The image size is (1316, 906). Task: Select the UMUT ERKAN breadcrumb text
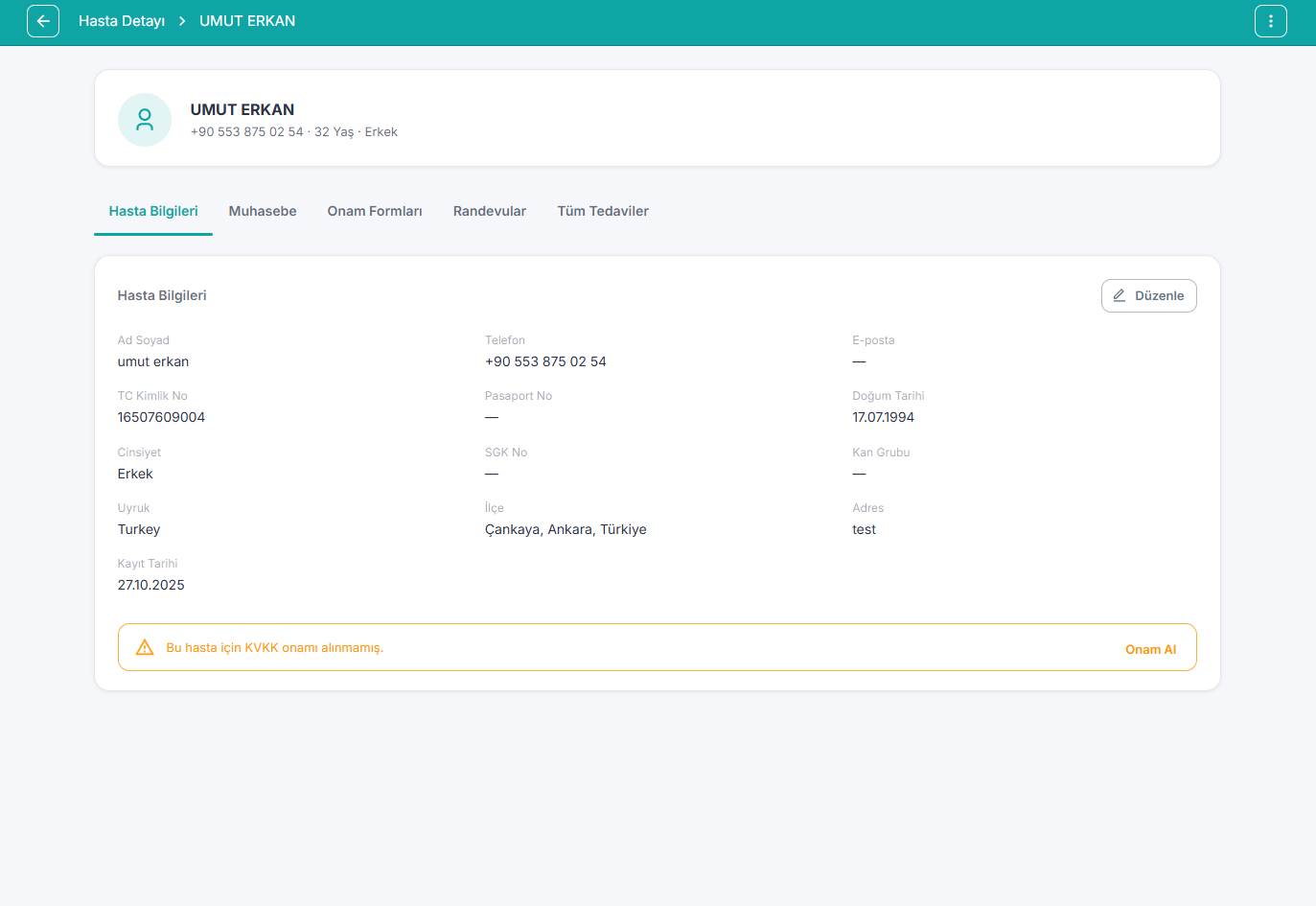[x=247, y=21]
